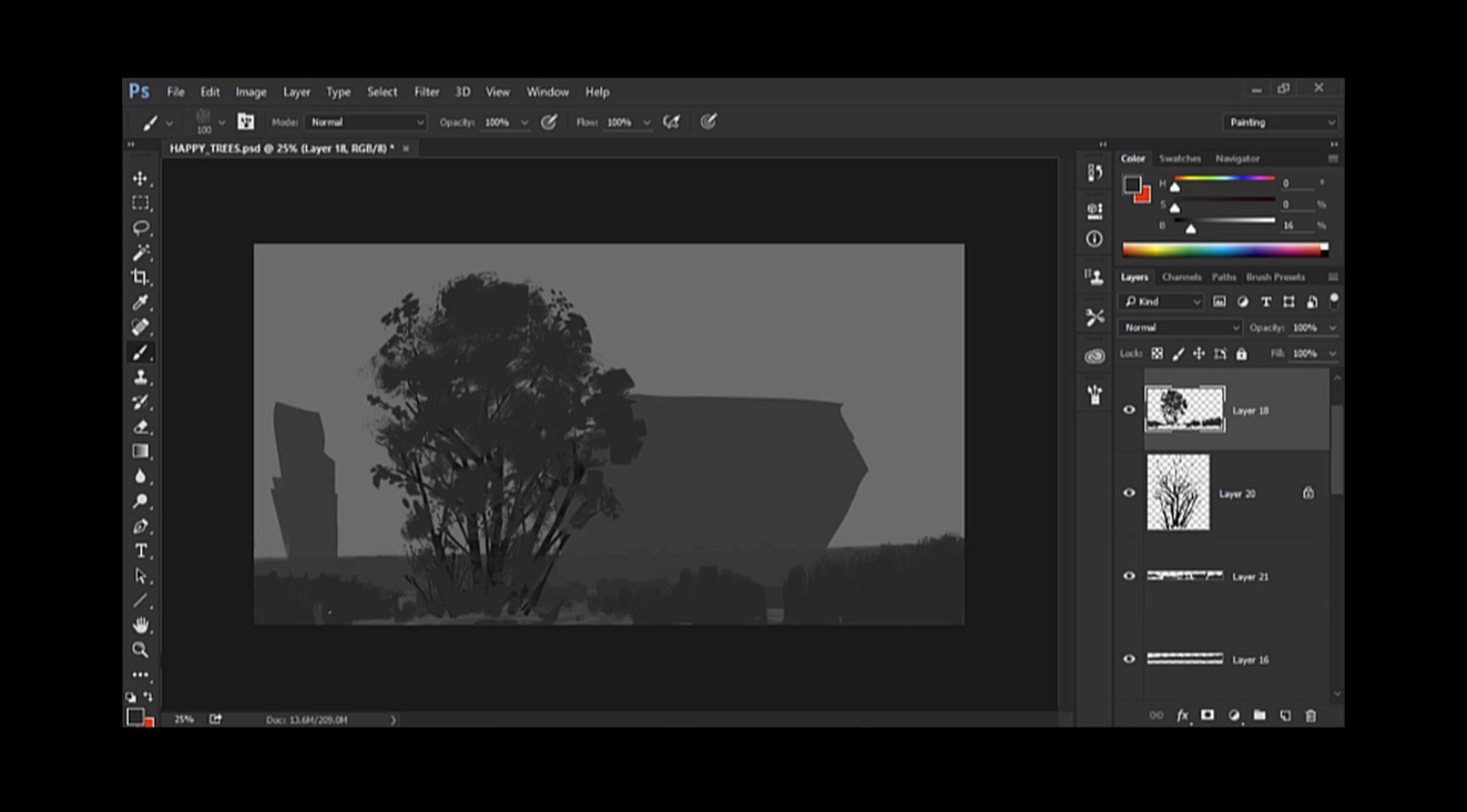Expand the Painting workspace dropdown
The image size is (1467, 812).
[1280, 122]
